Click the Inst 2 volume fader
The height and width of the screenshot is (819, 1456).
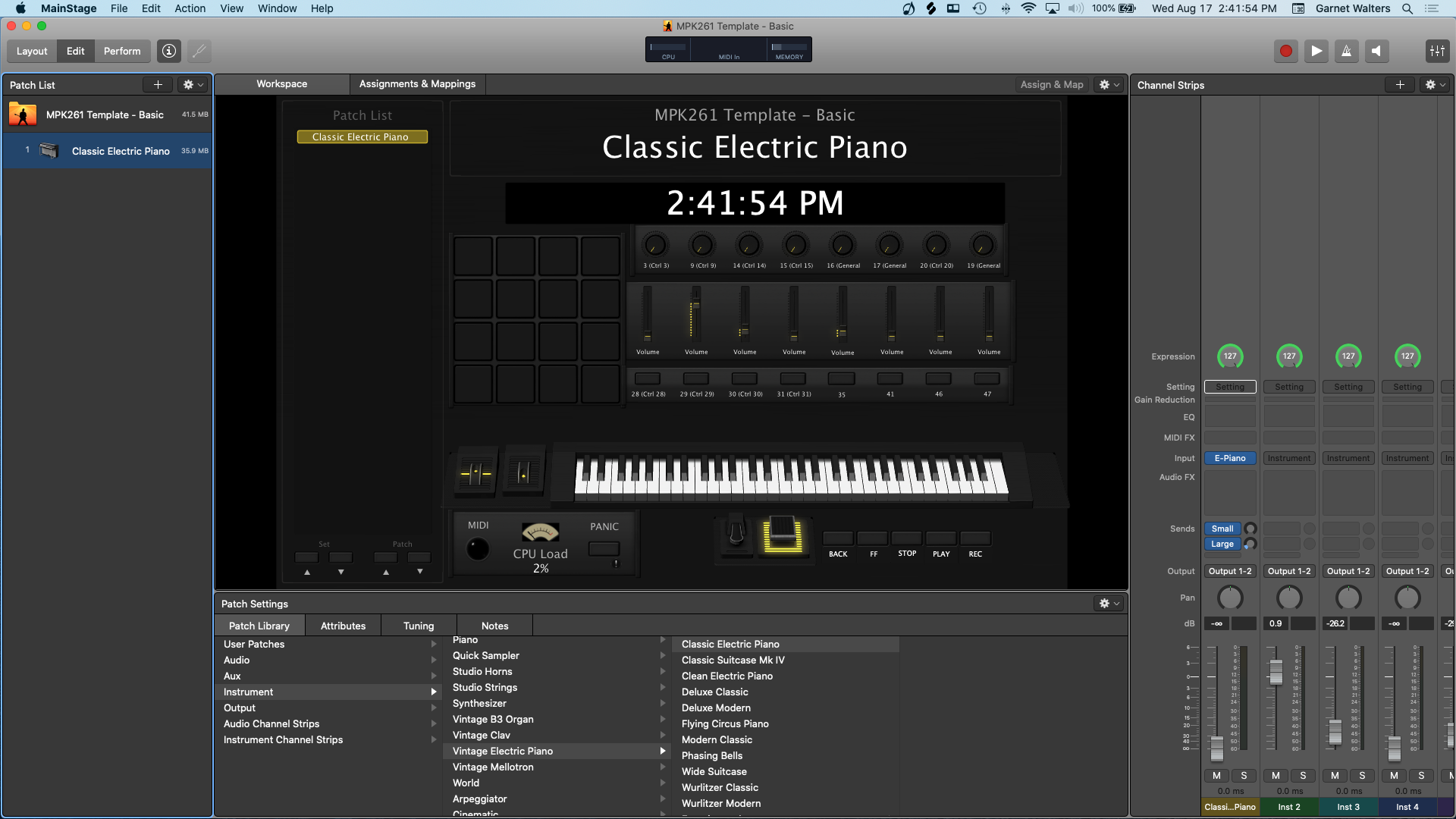coord(1276,672)
